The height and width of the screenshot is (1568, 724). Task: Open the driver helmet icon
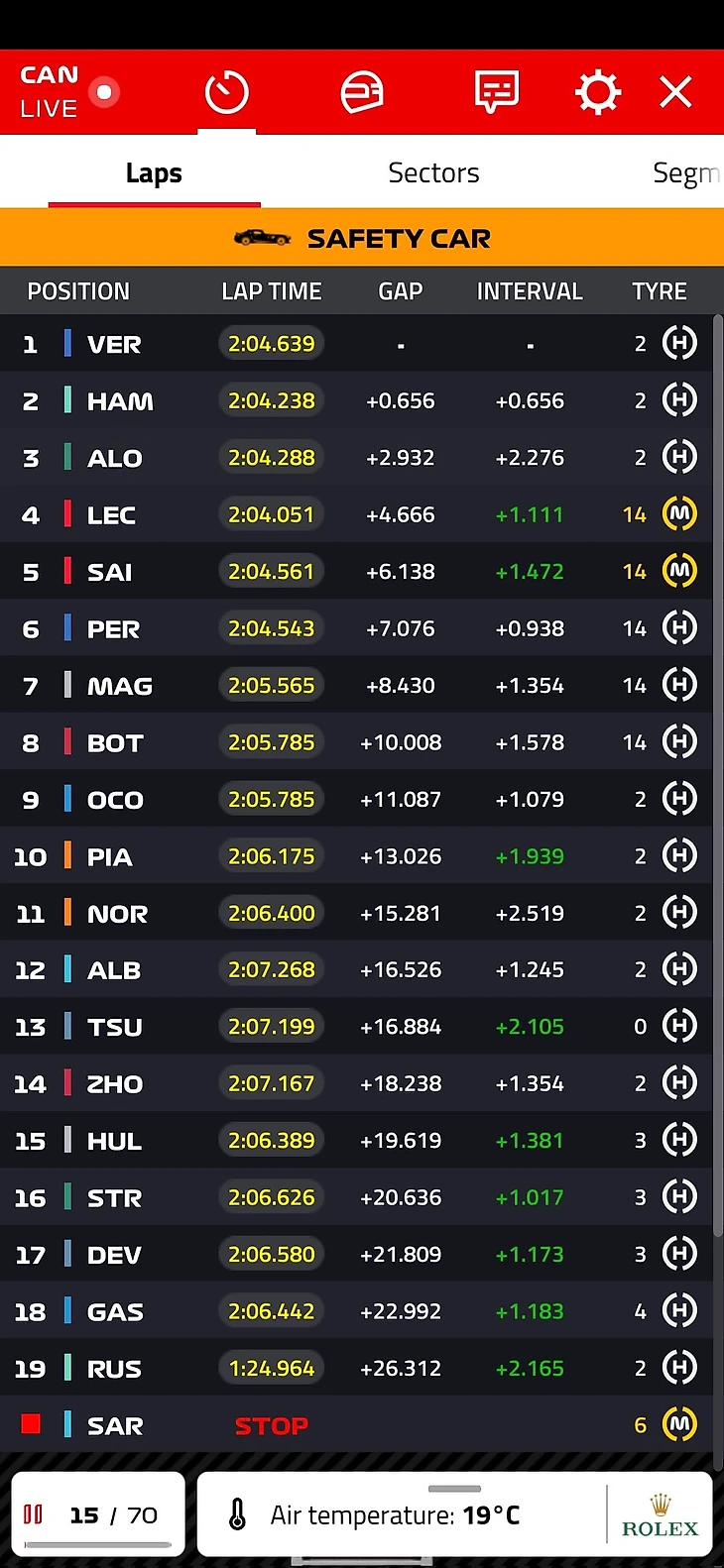362,93
